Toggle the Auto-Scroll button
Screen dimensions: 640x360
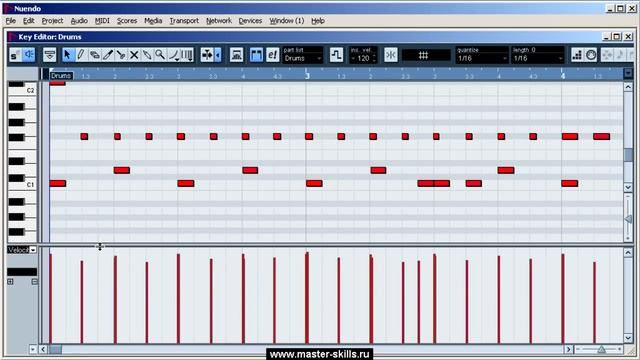pos(207,55)
